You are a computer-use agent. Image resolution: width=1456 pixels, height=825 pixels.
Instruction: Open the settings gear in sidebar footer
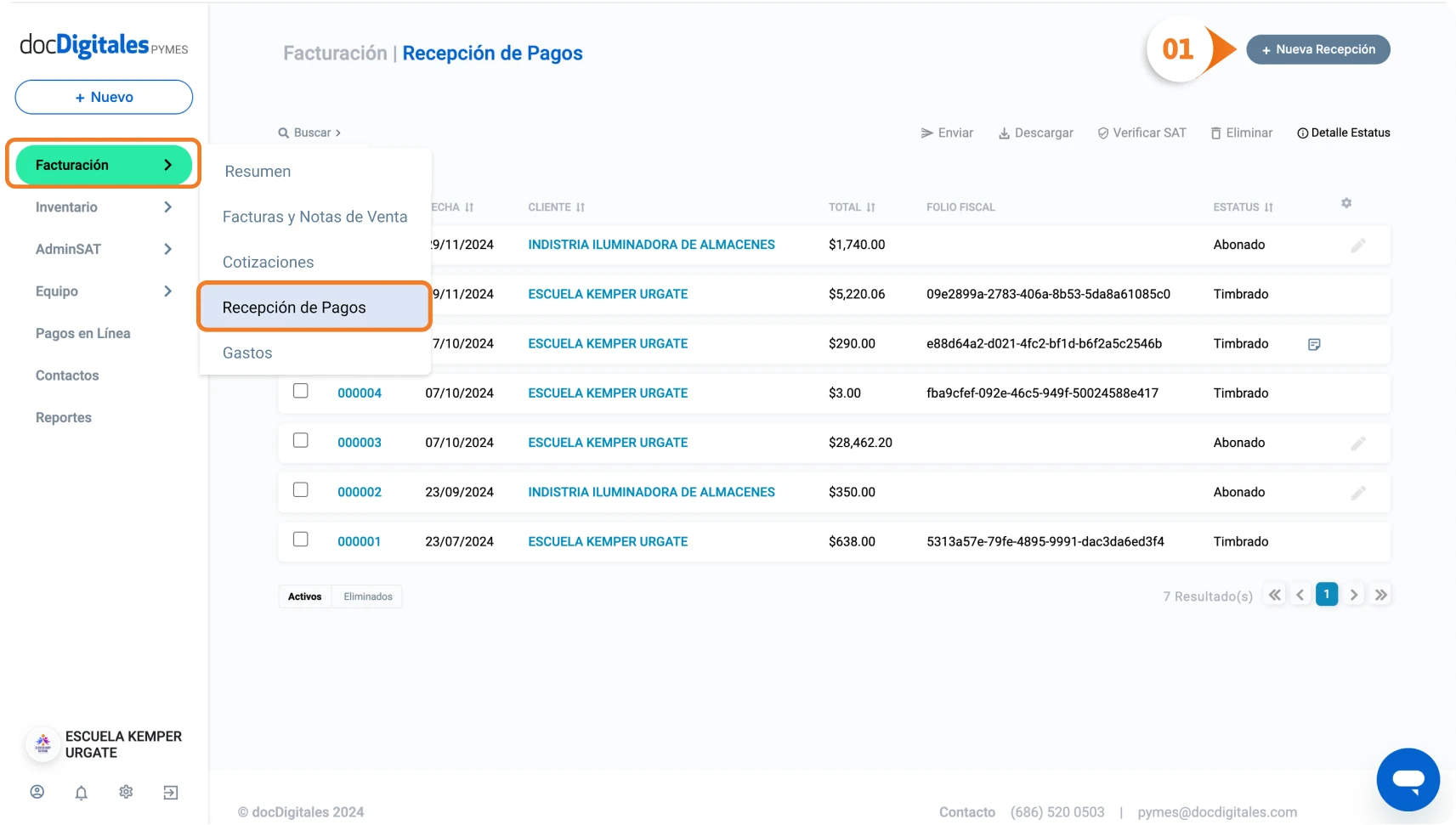click(126, 792)
